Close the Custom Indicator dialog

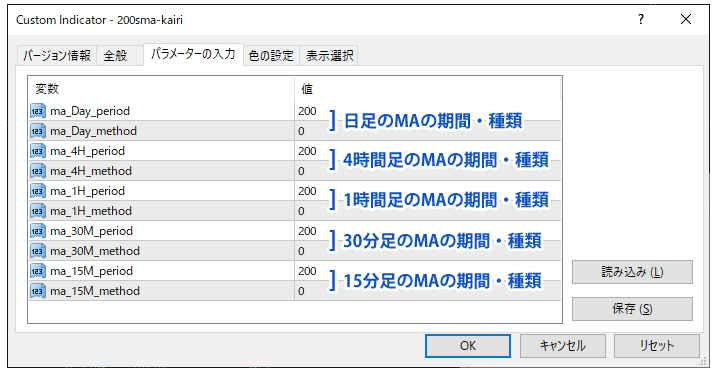pos(686,20)
